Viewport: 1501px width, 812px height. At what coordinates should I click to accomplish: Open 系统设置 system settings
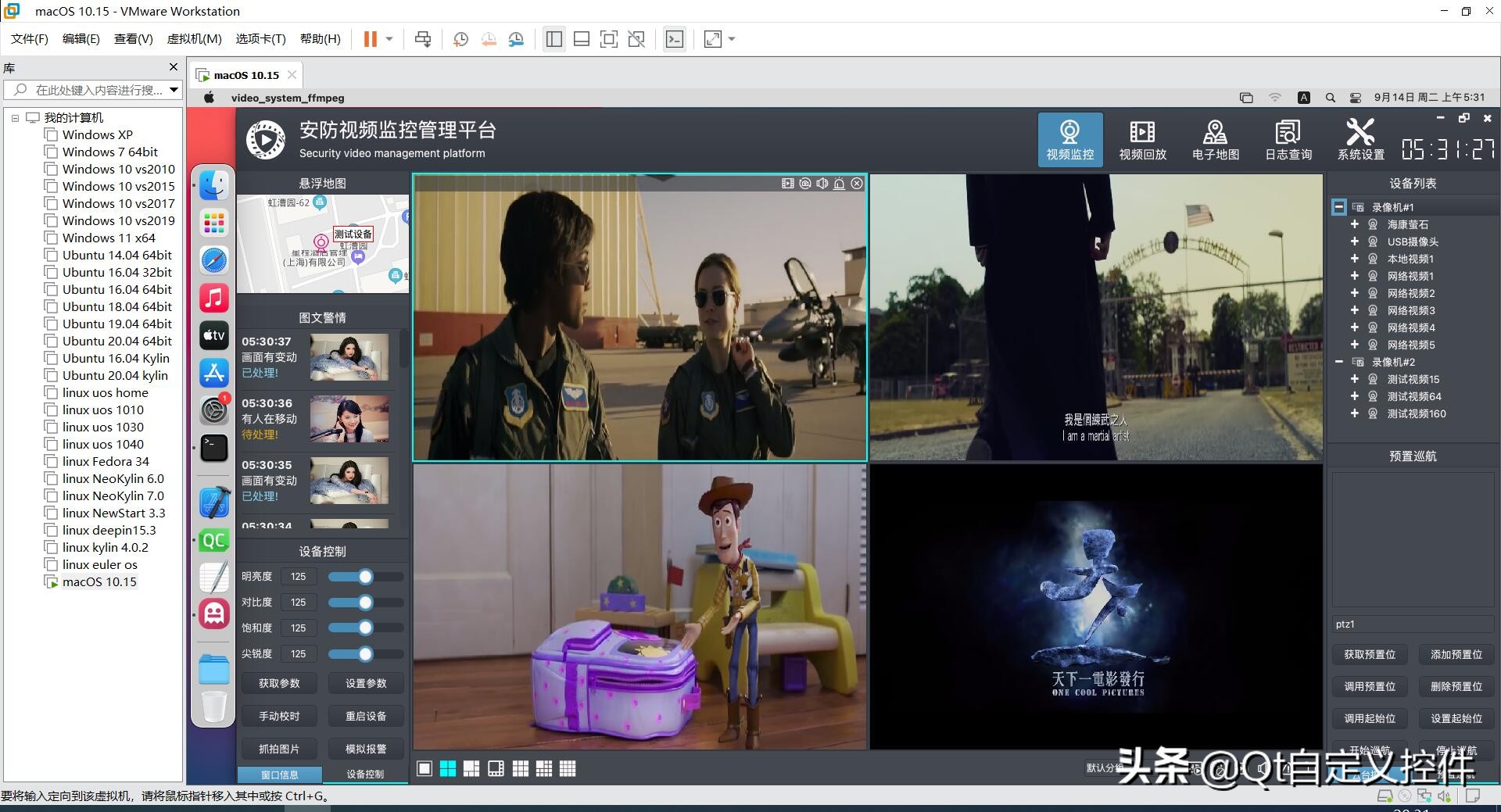pyautogui.click(x=1359, y=138)
